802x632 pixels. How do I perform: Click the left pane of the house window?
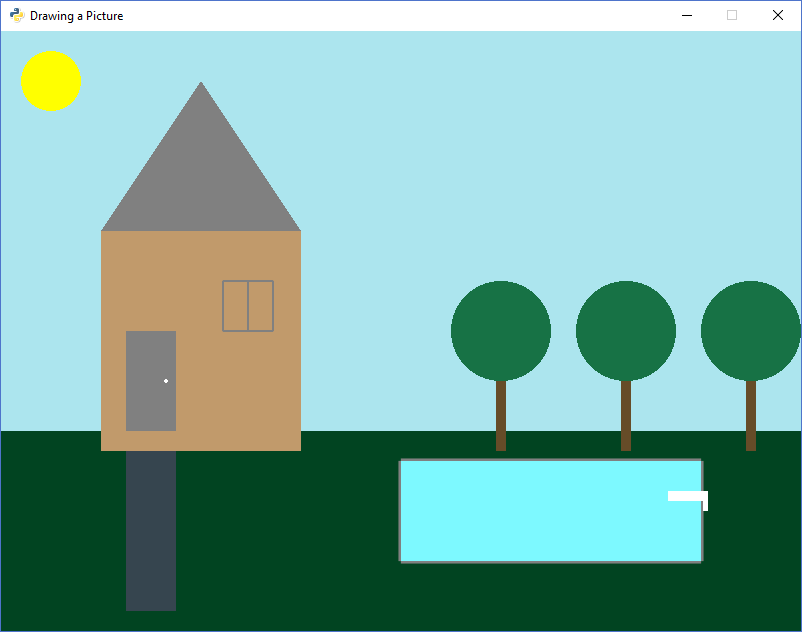click(x=235, y=306)
